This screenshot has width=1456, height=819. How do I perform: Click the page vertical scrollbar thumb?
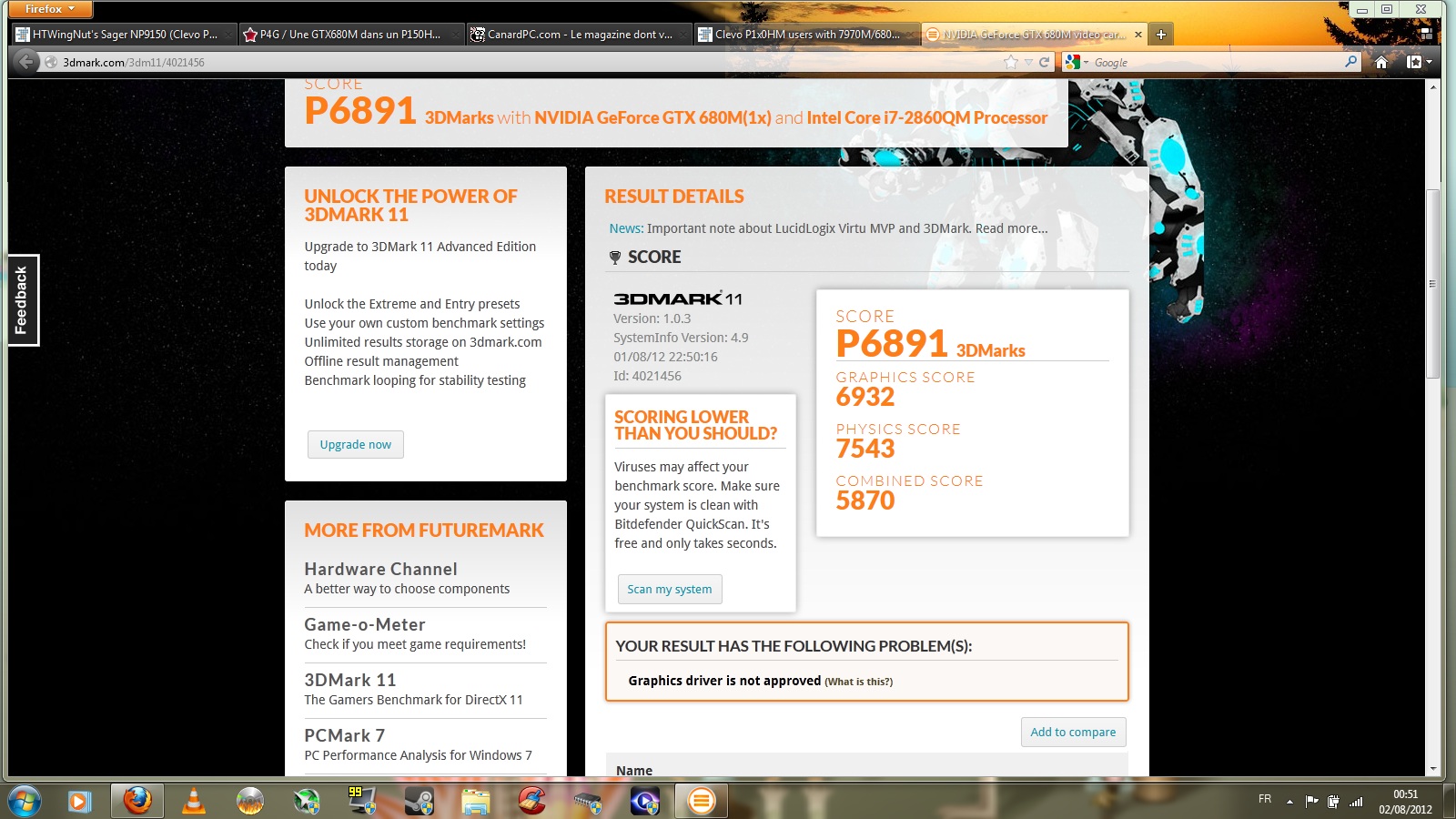[1432, 284]
